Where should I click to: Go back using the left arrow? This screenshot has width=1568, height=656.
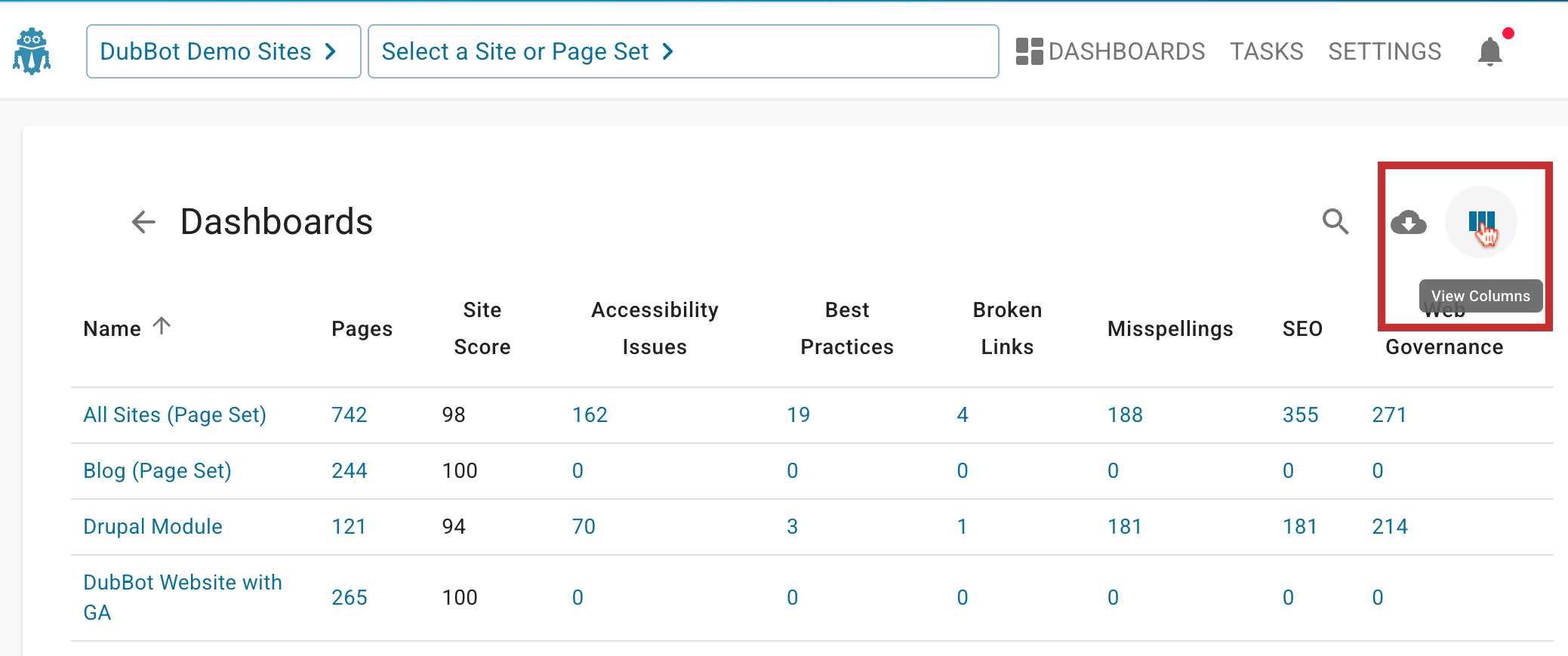click(143, 222)
